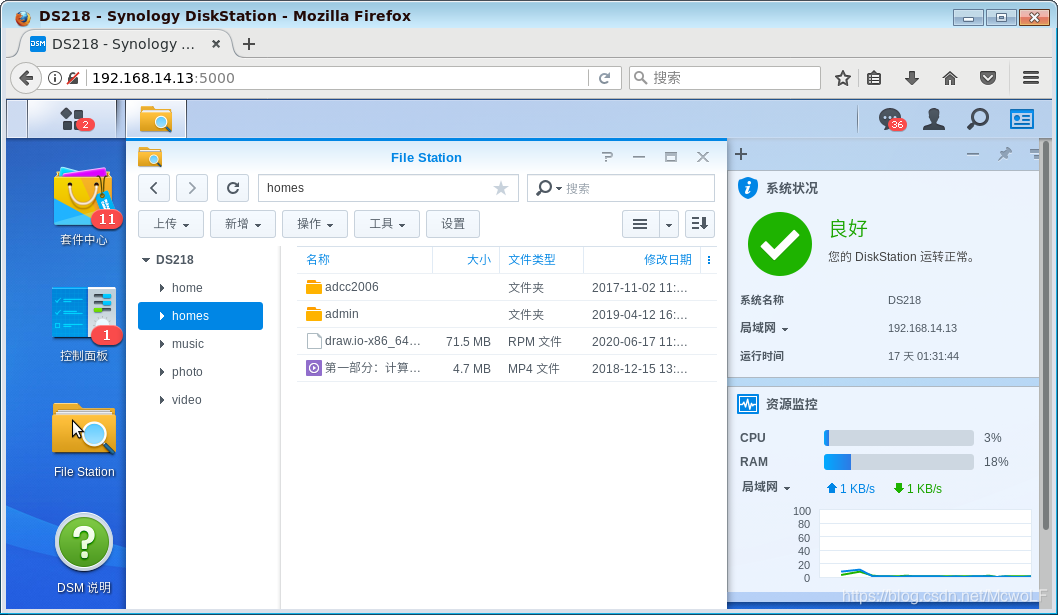Image resolution: width=1058 pixels, height=615 pixels.
Task: Switch to list view mode icon
Action: pos(640,223)
